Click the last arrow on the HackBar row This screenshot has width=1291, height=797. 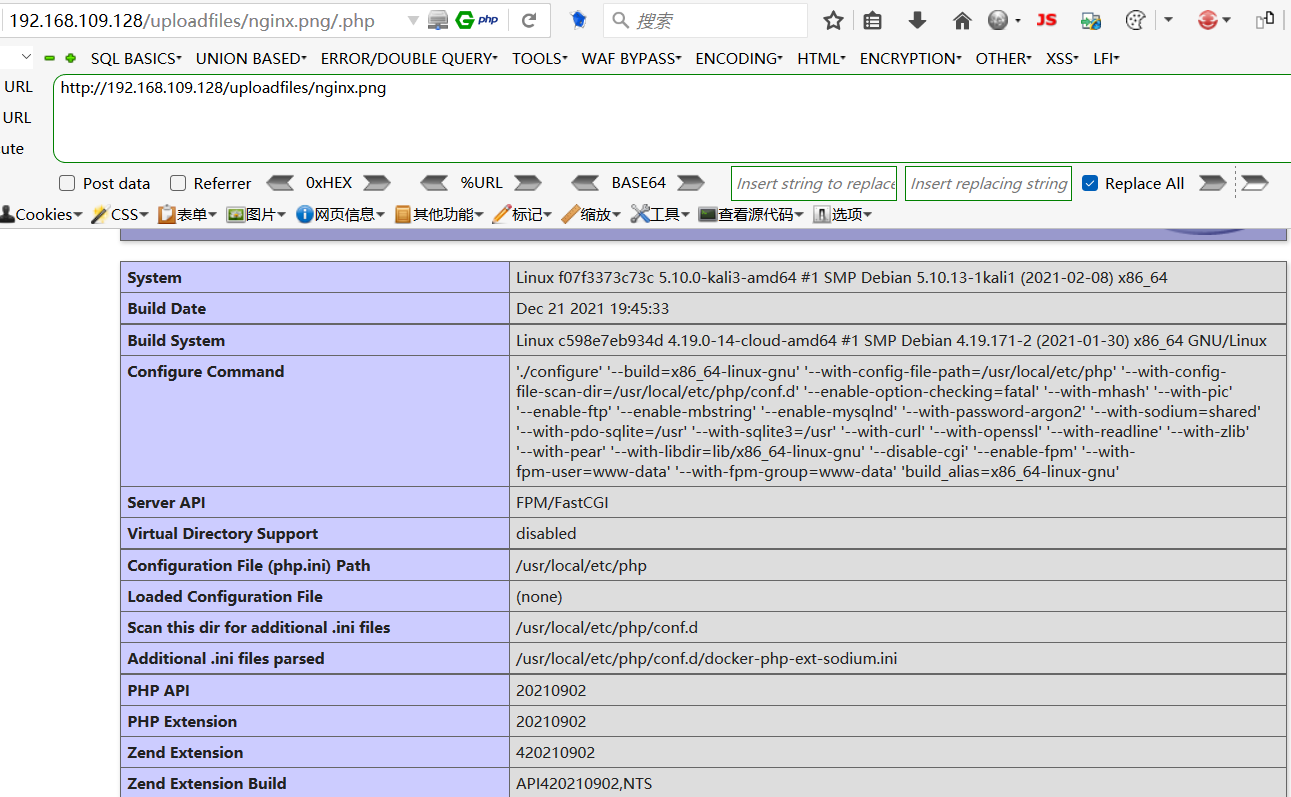click(1255, 183)
